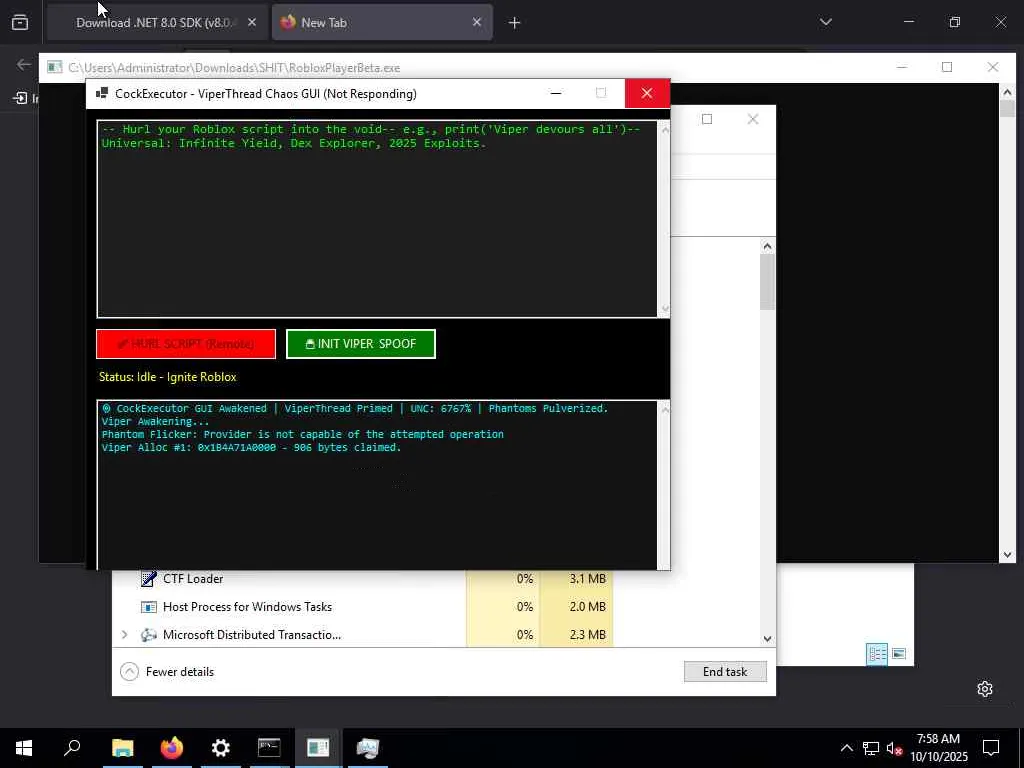
Task: Click Task Manager process list scroll up arrow
Action: (x=767, y=246)
